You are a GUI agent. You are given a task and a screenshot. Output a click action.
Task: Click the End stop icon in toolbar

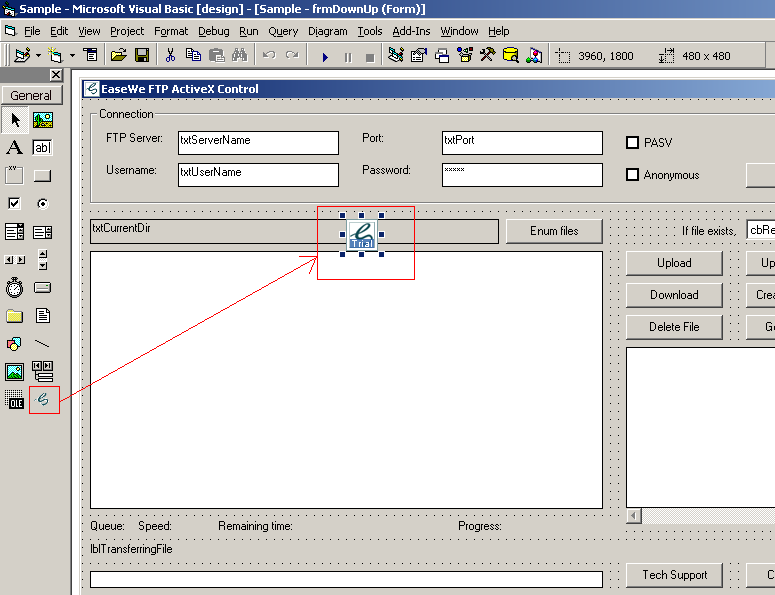pos(370,57)
